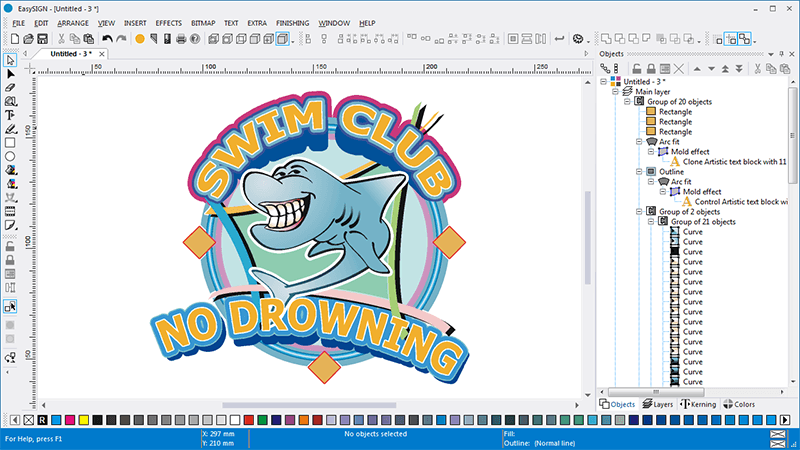The image size is (800, 450).
Task: Click the Undo arrow icon
Action: click(107, 39)
